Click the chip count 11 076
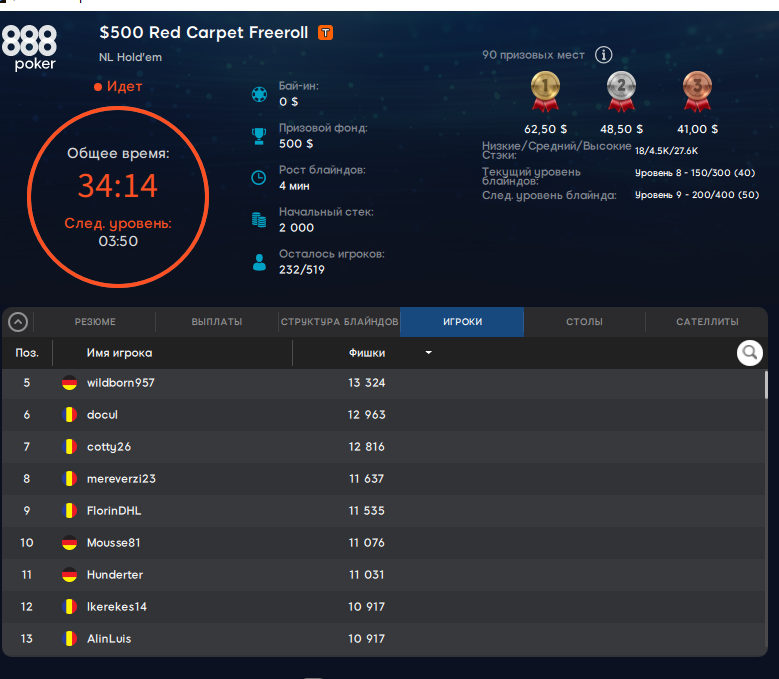Screen dimensions: 779x679 pos(367,542)
